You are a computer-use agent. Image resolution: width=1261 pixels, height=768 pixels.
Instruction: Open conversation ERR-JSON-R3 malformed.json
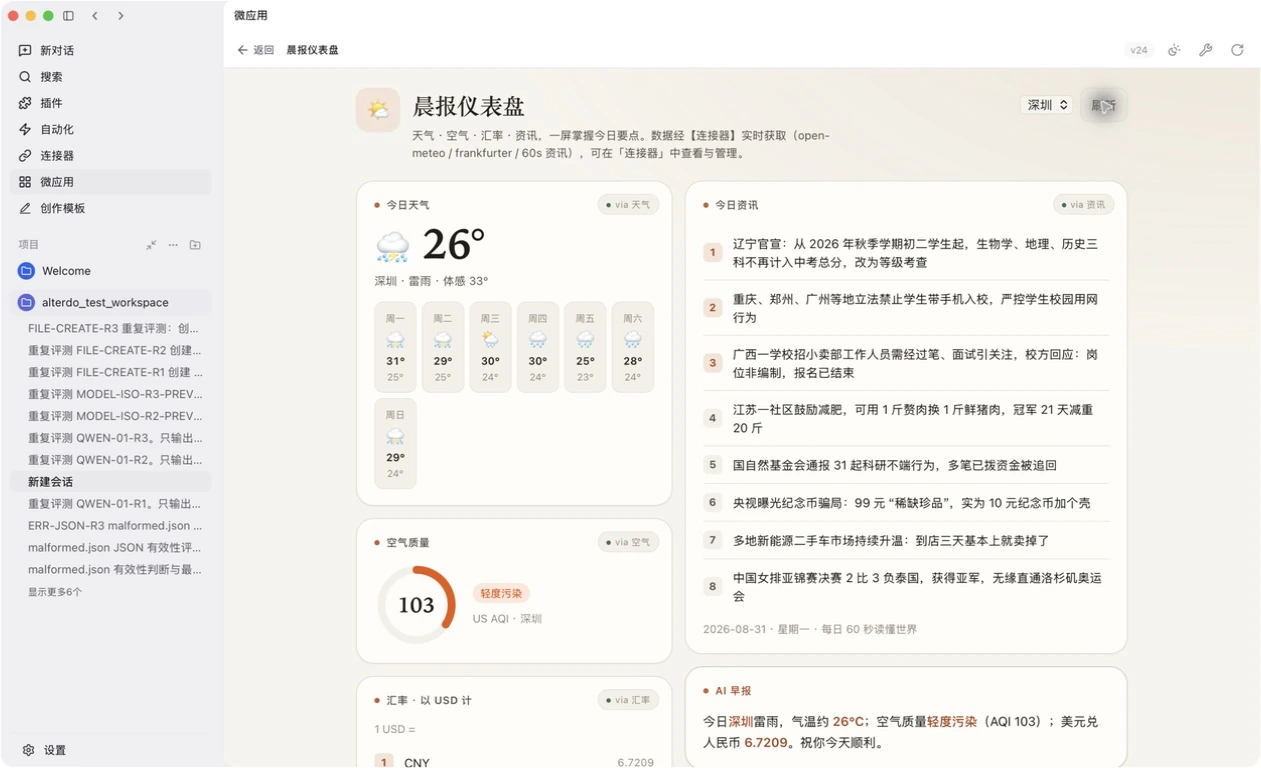[x=111, y=525]
